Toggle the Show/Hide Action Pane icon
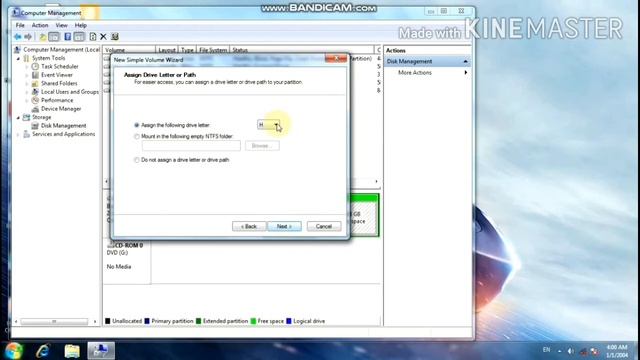This screenshot has width=640, height=360. coord(79,37)
